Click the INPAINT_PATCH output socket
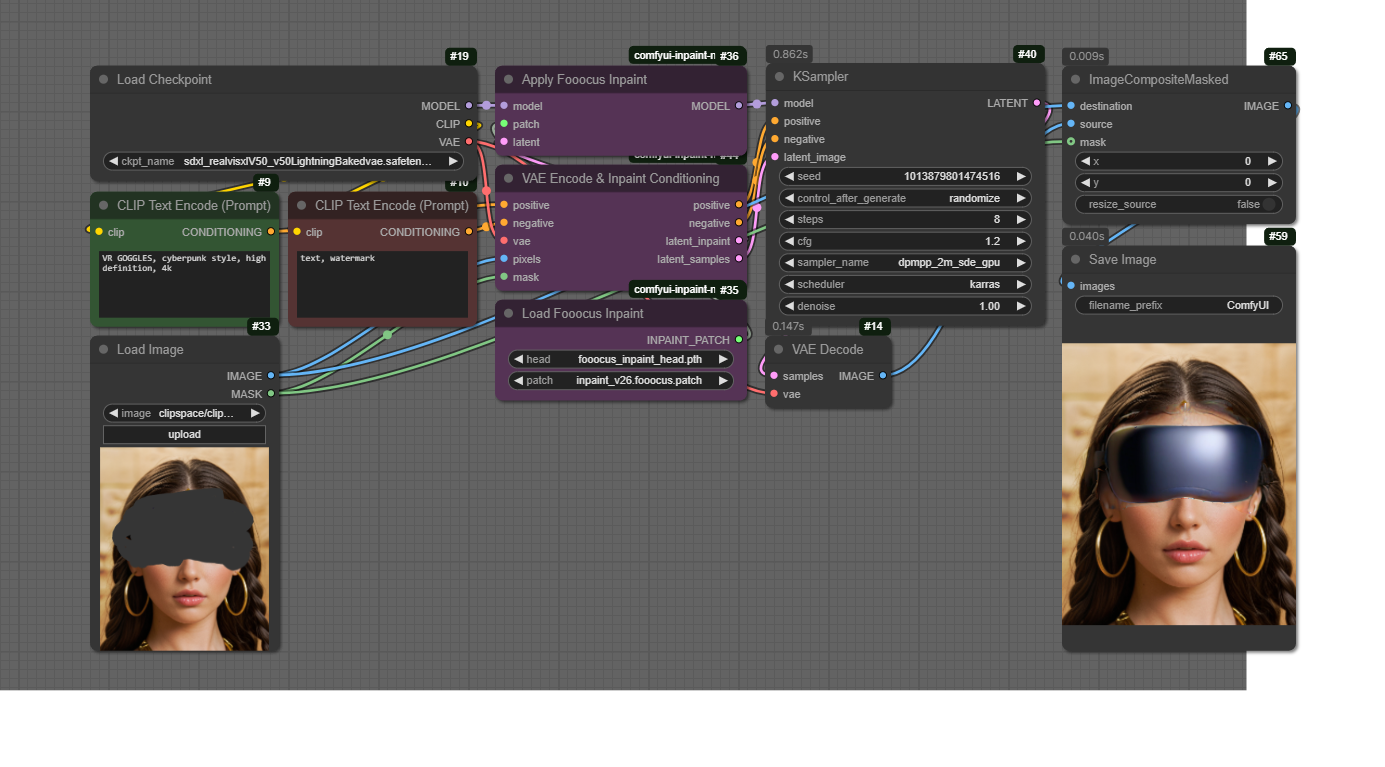1385x767 pixels. [739, 340]
